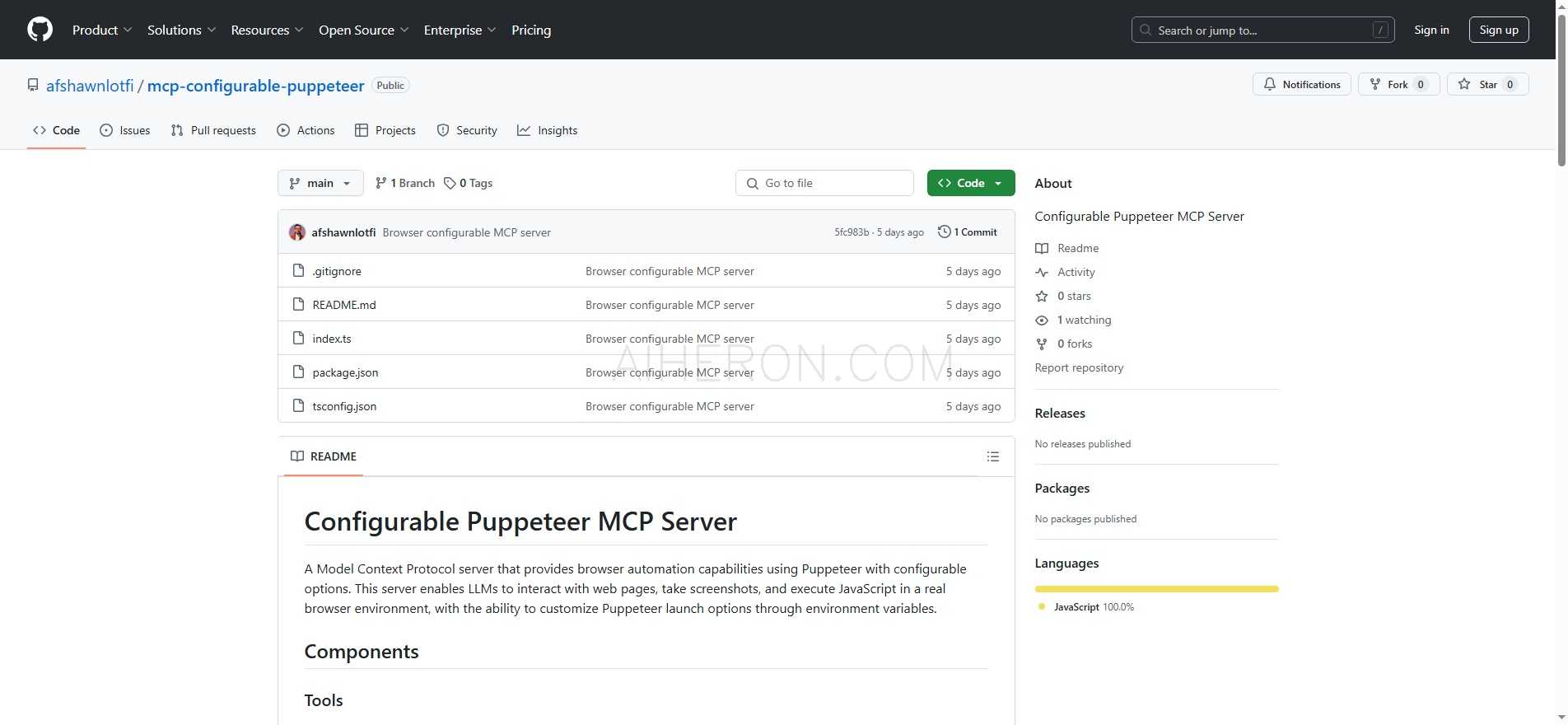Focus the Go to file input
1568x725 pixels.
click(824, 183)
